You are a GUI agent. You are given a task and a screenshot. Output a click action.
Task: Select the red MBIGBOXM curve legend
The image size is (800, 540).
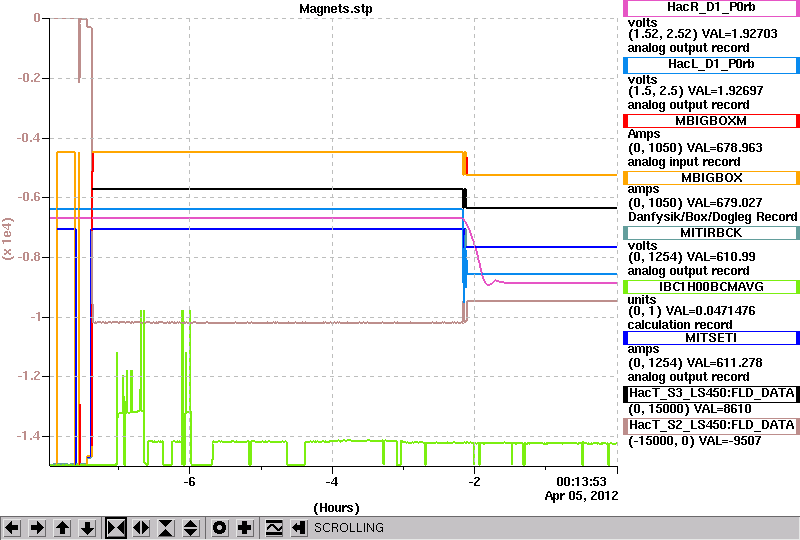711,121
